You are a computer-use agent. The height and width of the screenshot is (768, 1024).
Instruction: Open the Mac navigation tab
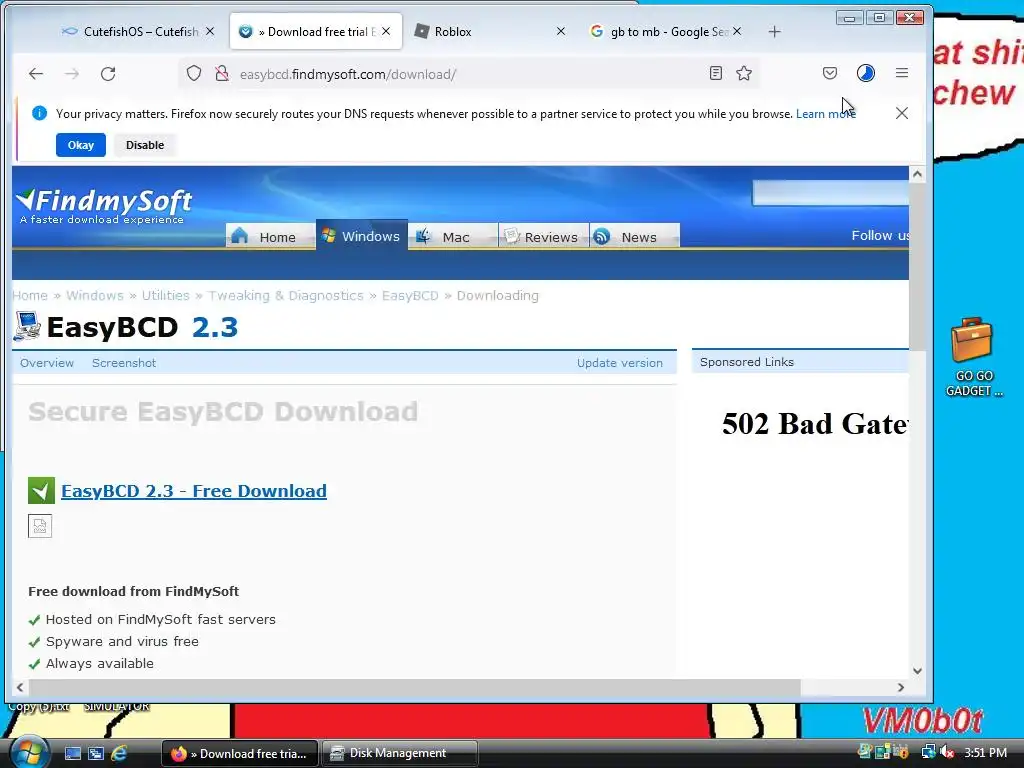click(453, 236)
